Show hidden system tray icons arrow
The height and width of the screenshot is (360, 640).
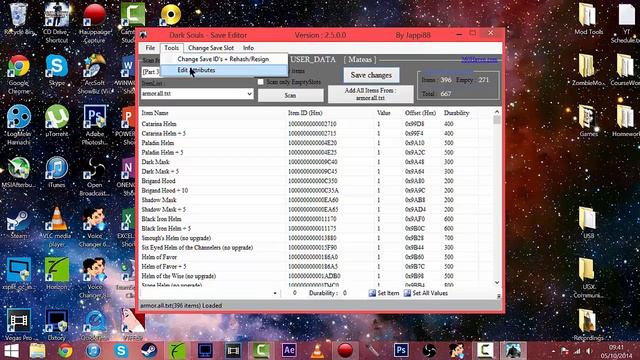(553, 351)
